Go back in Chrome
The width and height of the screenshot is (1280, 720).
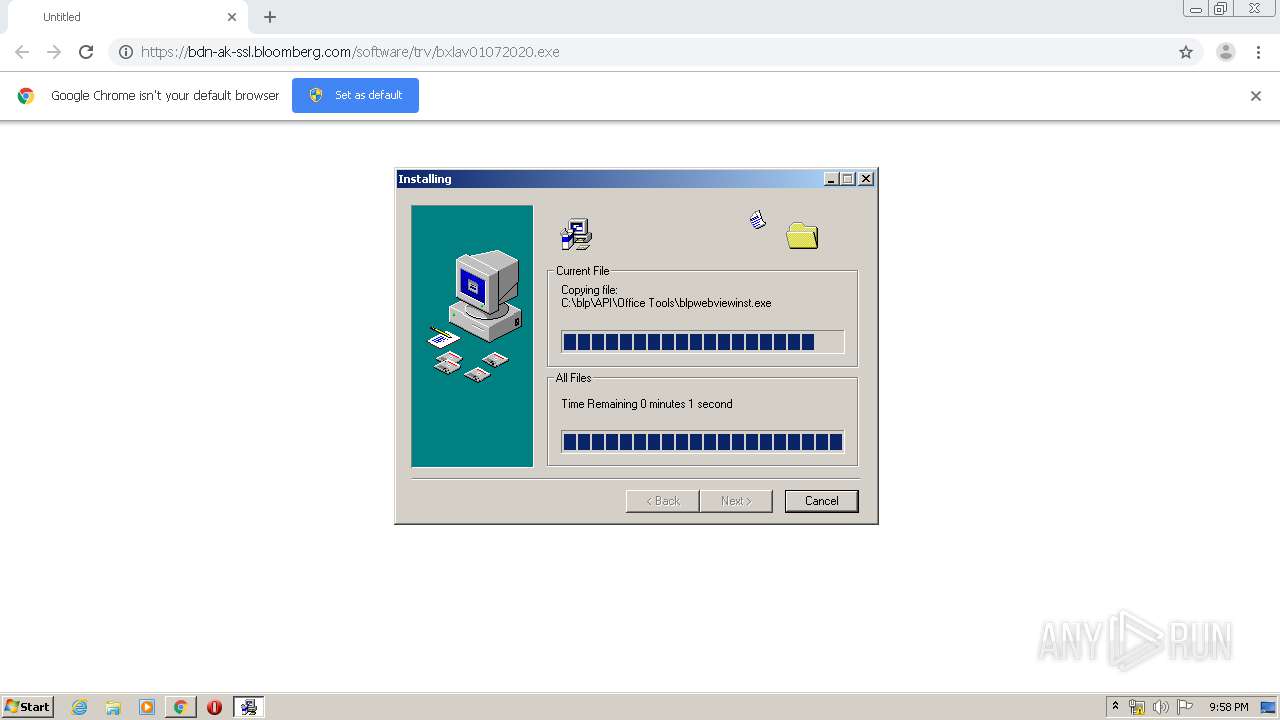[22, 52]
